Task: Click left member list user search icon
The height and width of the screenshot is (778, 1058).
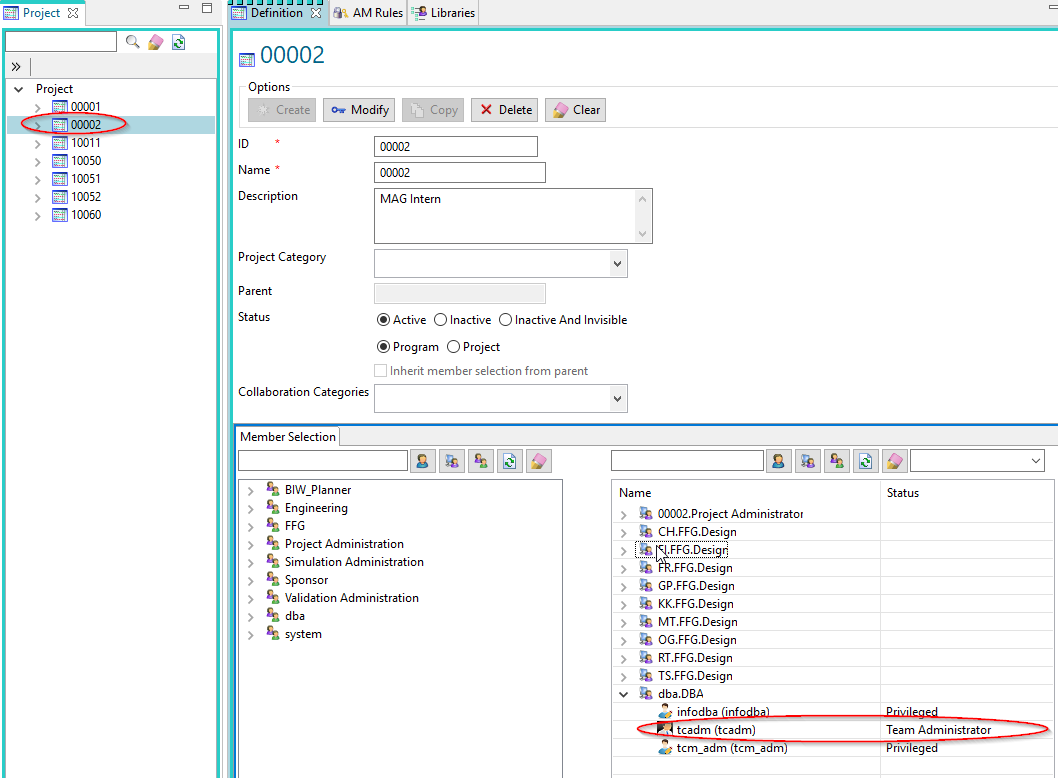Action: coord(423,461)
